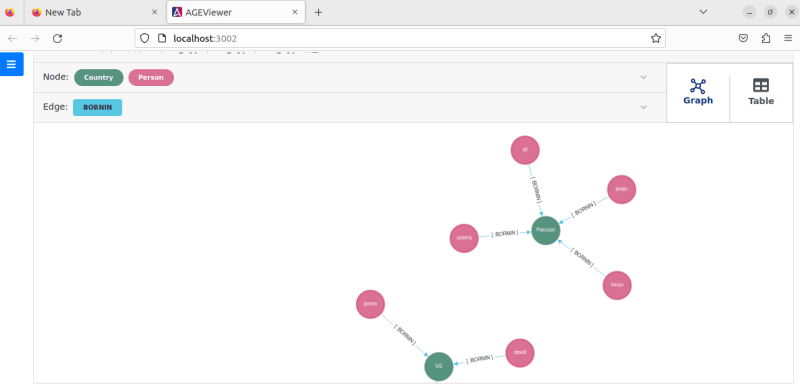The image size is (800, 384).
Task: Open the site shield tracking protection icon
Action: click(145, 38)
